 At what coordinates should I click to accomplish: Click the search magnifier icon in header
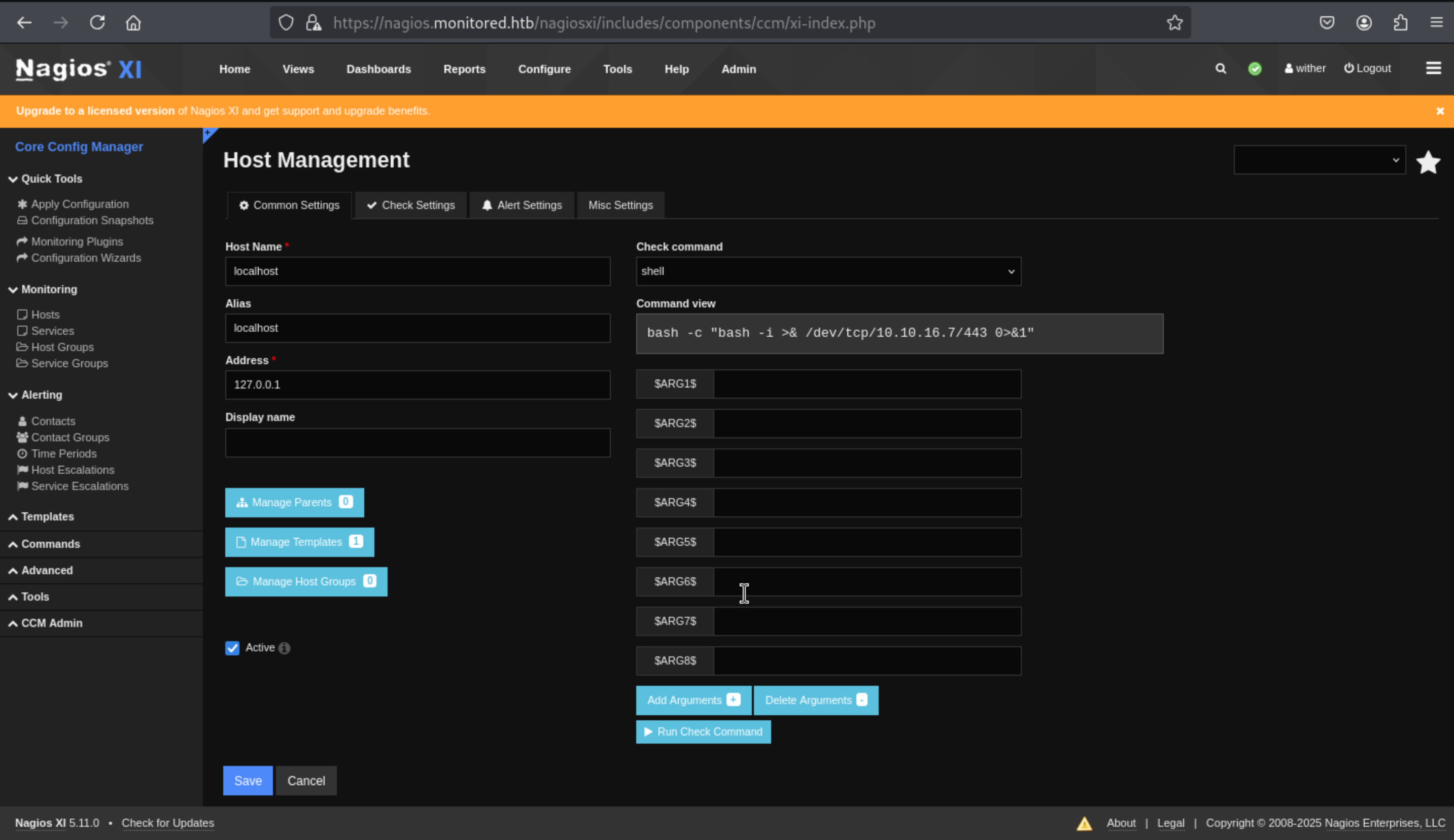(1220, 68)
